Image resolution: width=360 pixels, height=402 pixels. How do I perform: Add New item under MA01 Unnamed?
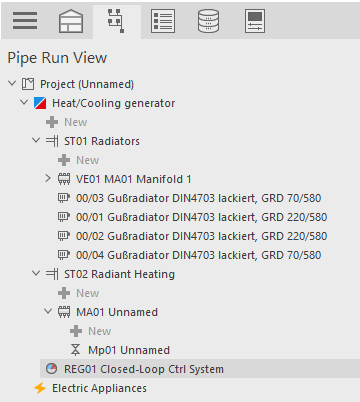100,331
